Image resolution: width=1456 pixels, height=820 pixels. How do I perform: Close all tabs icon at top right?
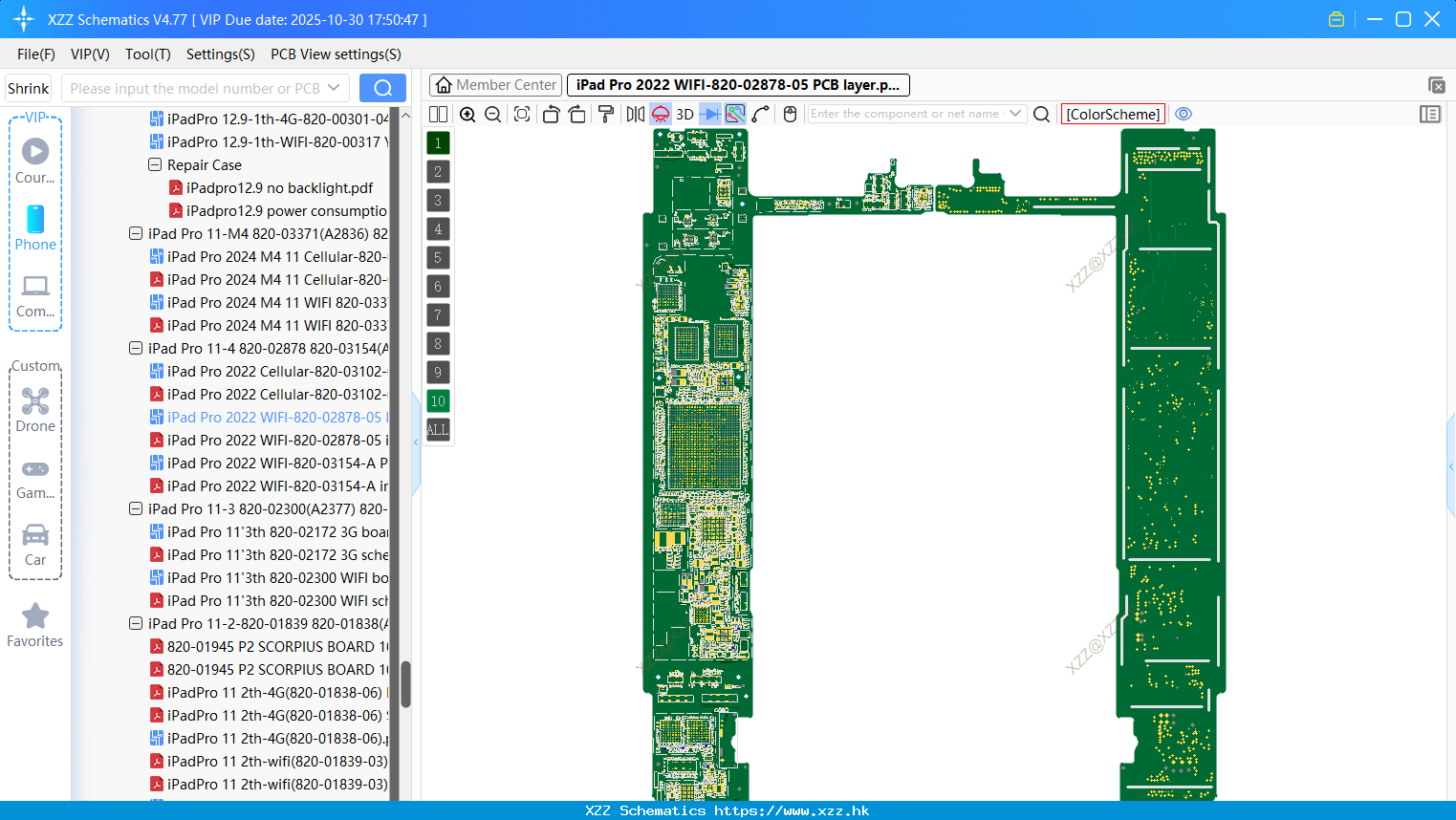point(1436,85)
